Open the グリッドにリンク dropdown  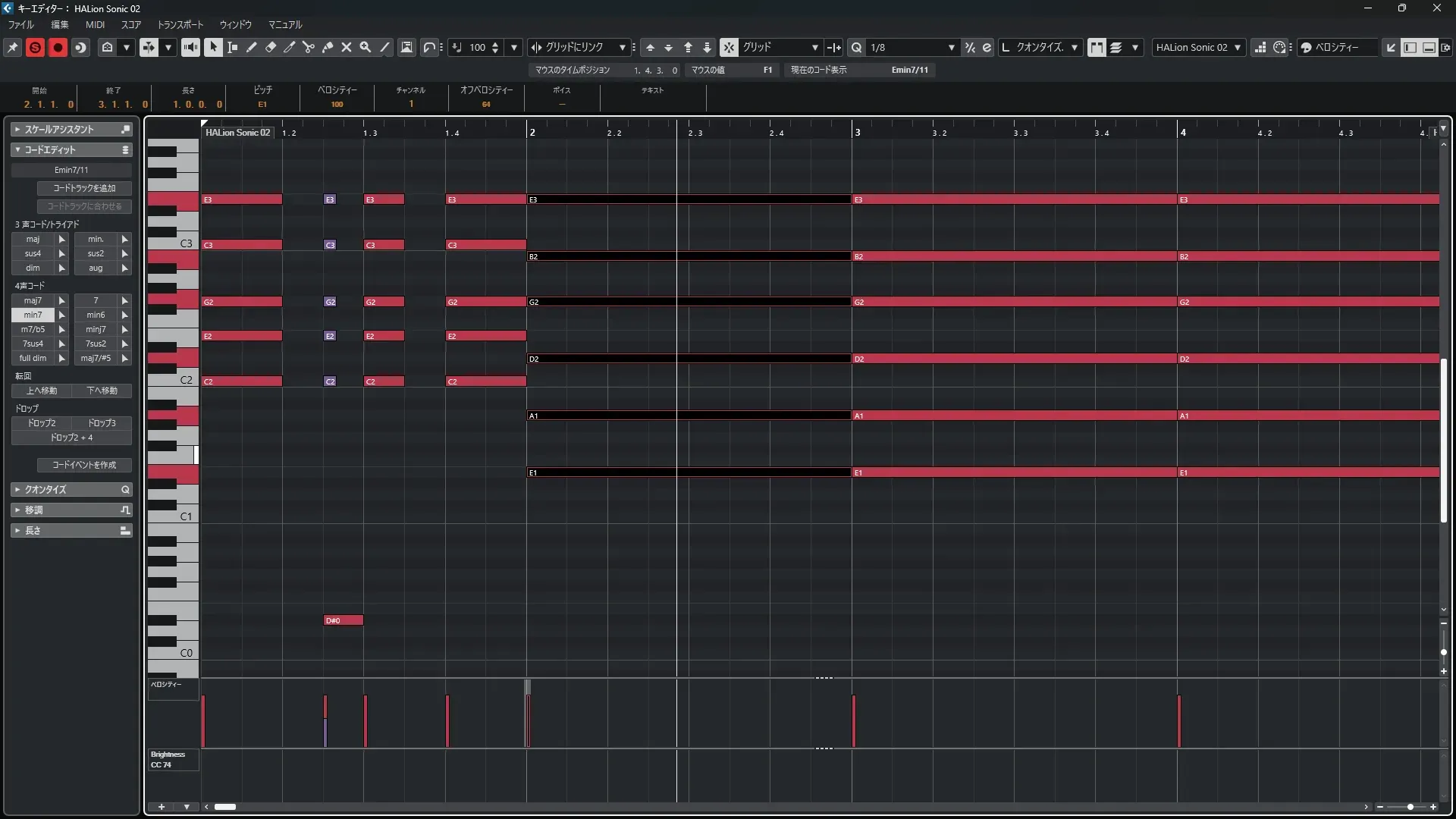point(622,47)
